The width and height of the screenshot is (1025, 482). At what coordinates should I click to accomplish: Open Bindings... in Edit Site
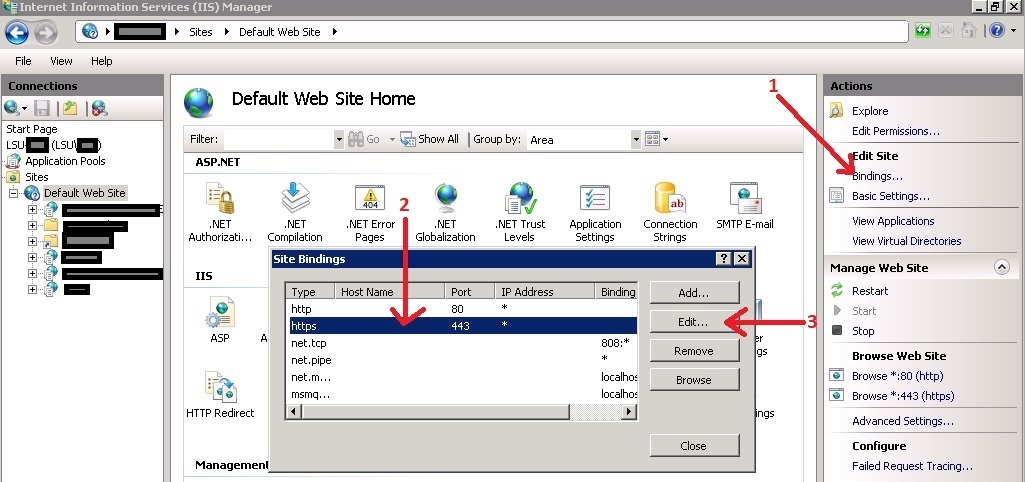(x=877, y=176)
